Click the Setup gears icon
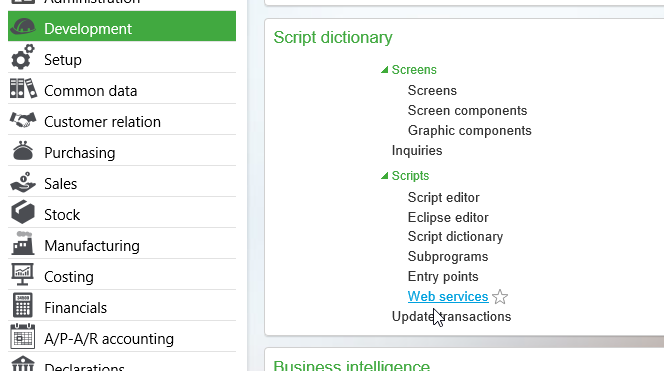The height and width of the screenshot is (371, 664). pos(22,57)
